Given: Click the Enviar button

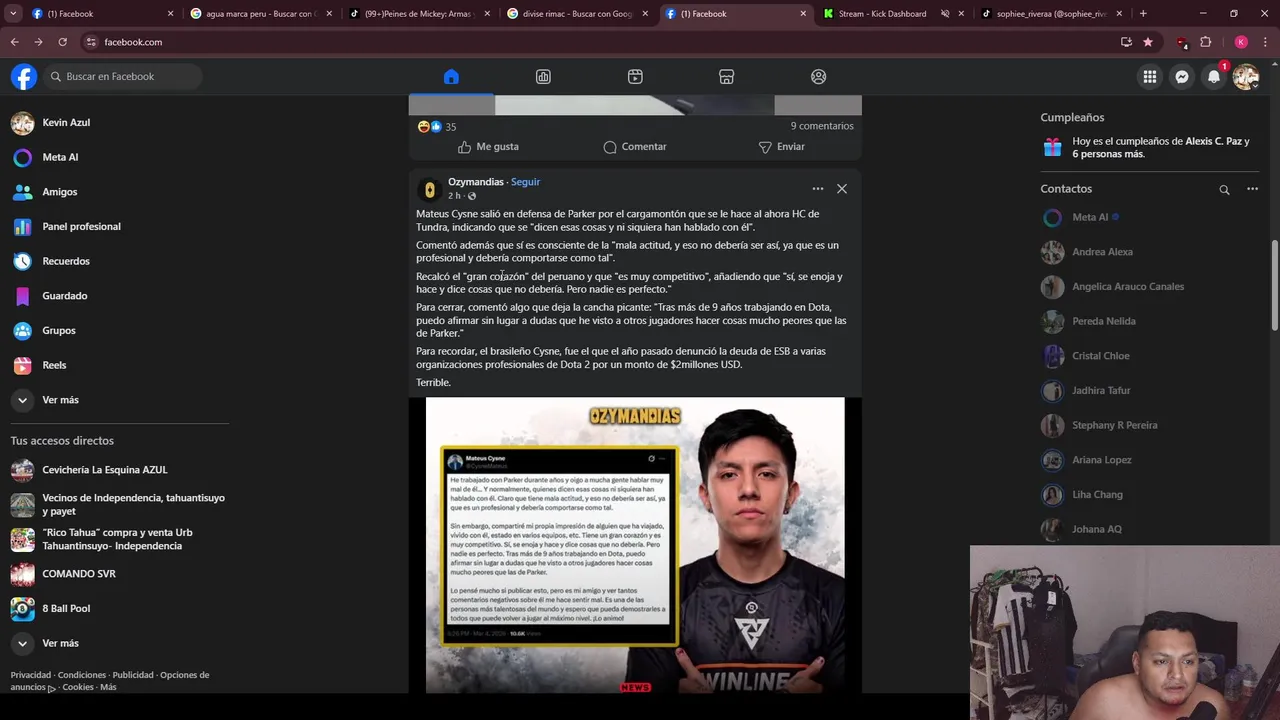Looking at the screenshot, I should point(781,147).
